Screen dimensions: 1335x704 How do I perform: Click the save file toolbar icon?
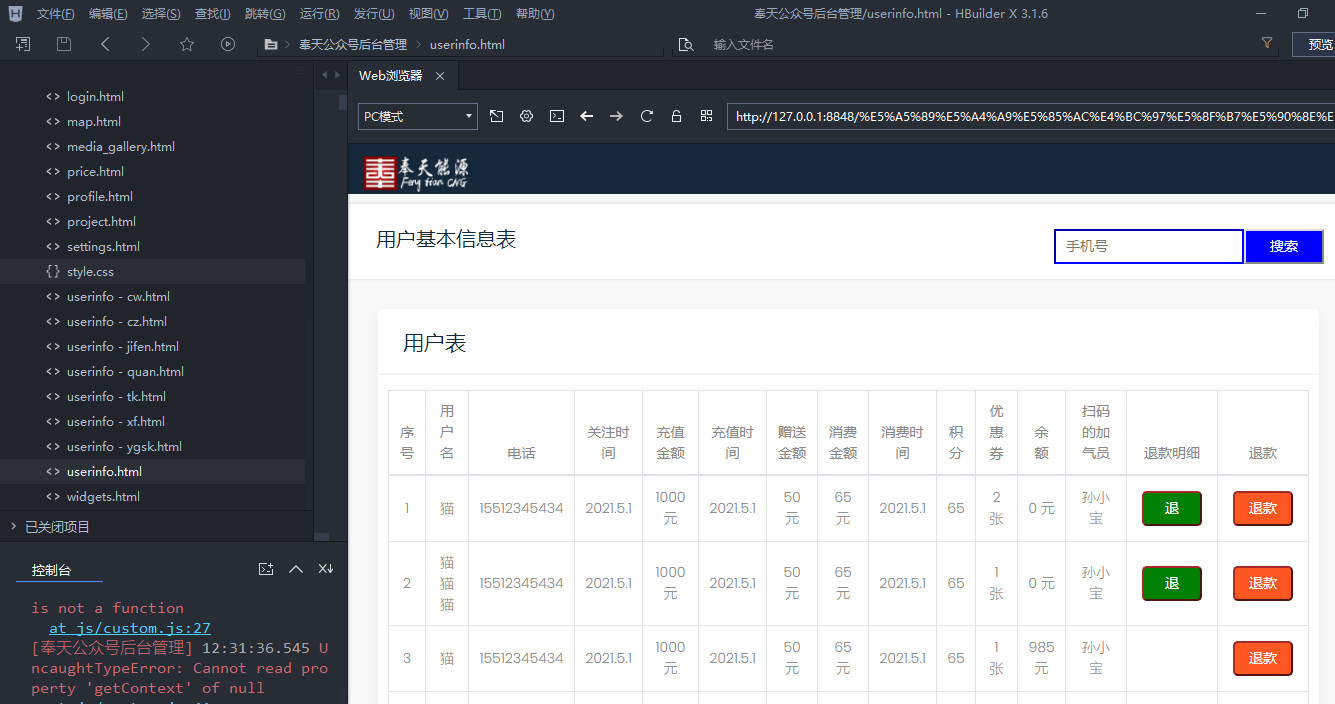point(64,44)
